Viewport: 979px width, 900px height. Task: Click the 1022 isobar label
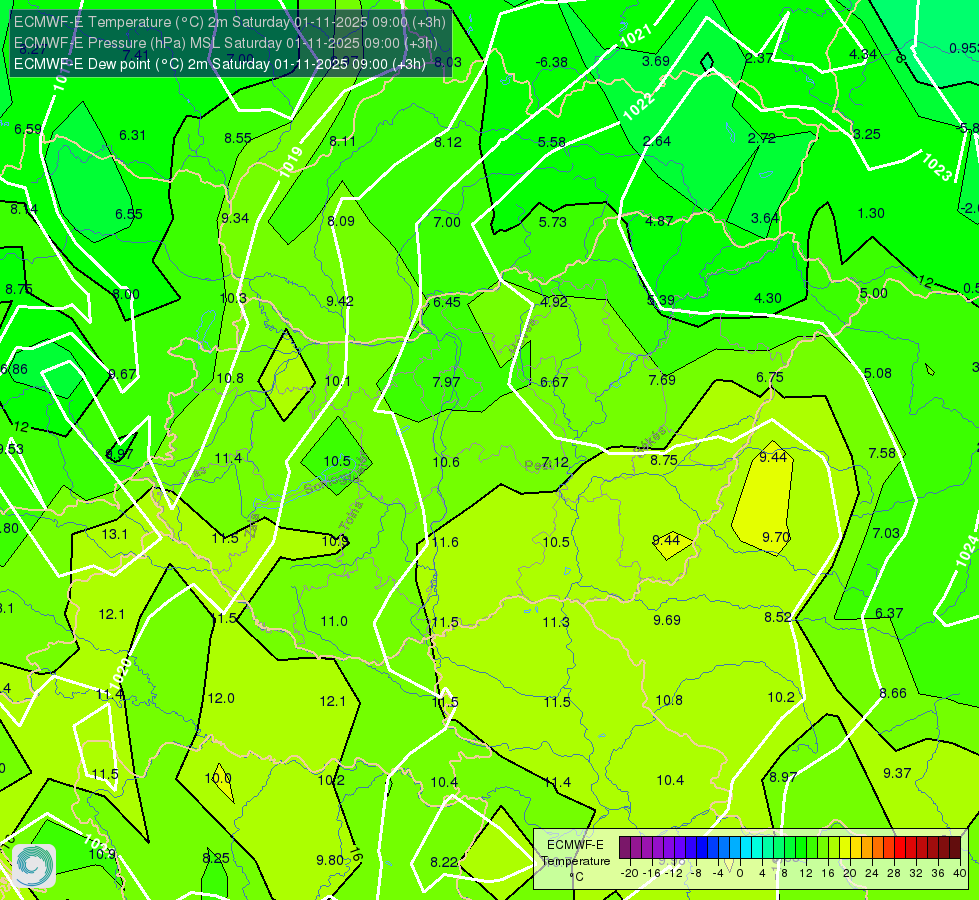click(639, 106)
